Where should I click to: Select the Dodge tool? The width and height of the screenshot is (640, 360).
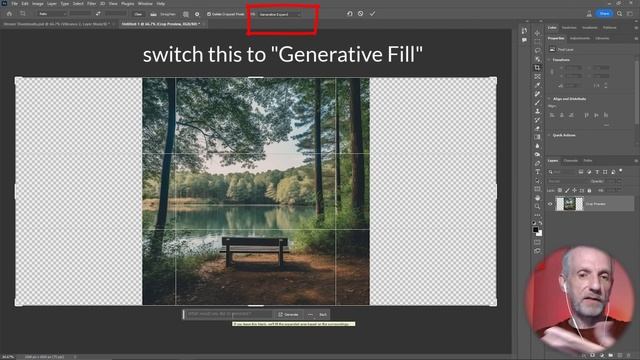point(537,154)
